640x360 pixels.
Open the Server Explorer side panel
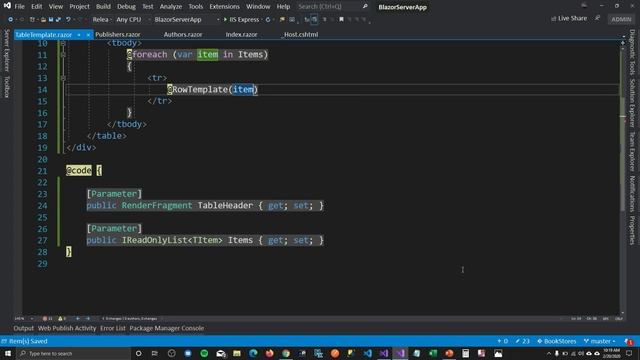click(x=7, y=50)
